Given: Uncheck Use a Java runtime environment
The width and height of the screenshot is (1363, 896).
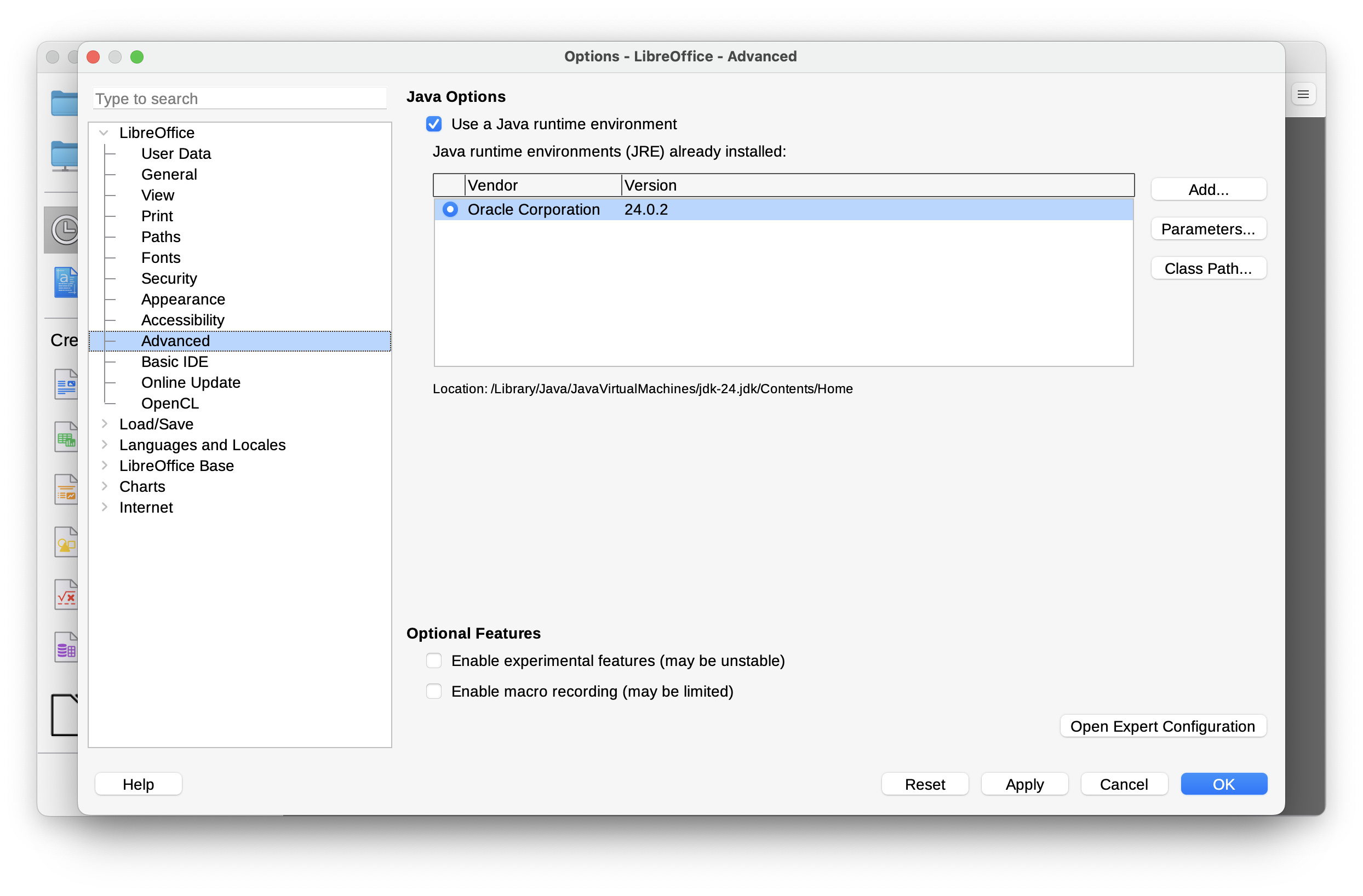Looking at the screenshot, I should click(433, 124).
